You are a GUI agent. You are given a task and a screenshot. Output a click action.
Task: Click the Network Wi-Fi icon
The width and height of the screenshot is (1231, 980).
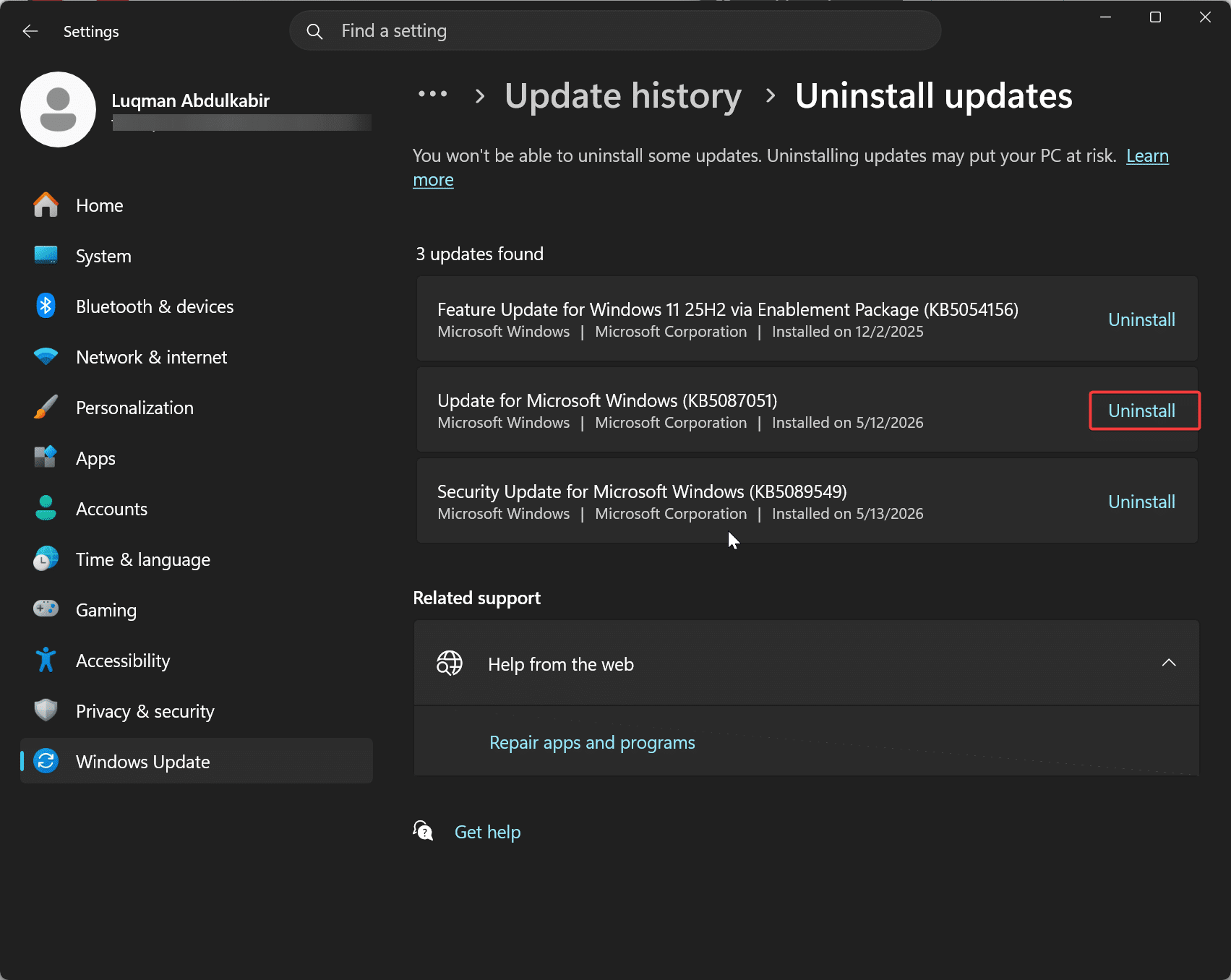tap(46, 357)
